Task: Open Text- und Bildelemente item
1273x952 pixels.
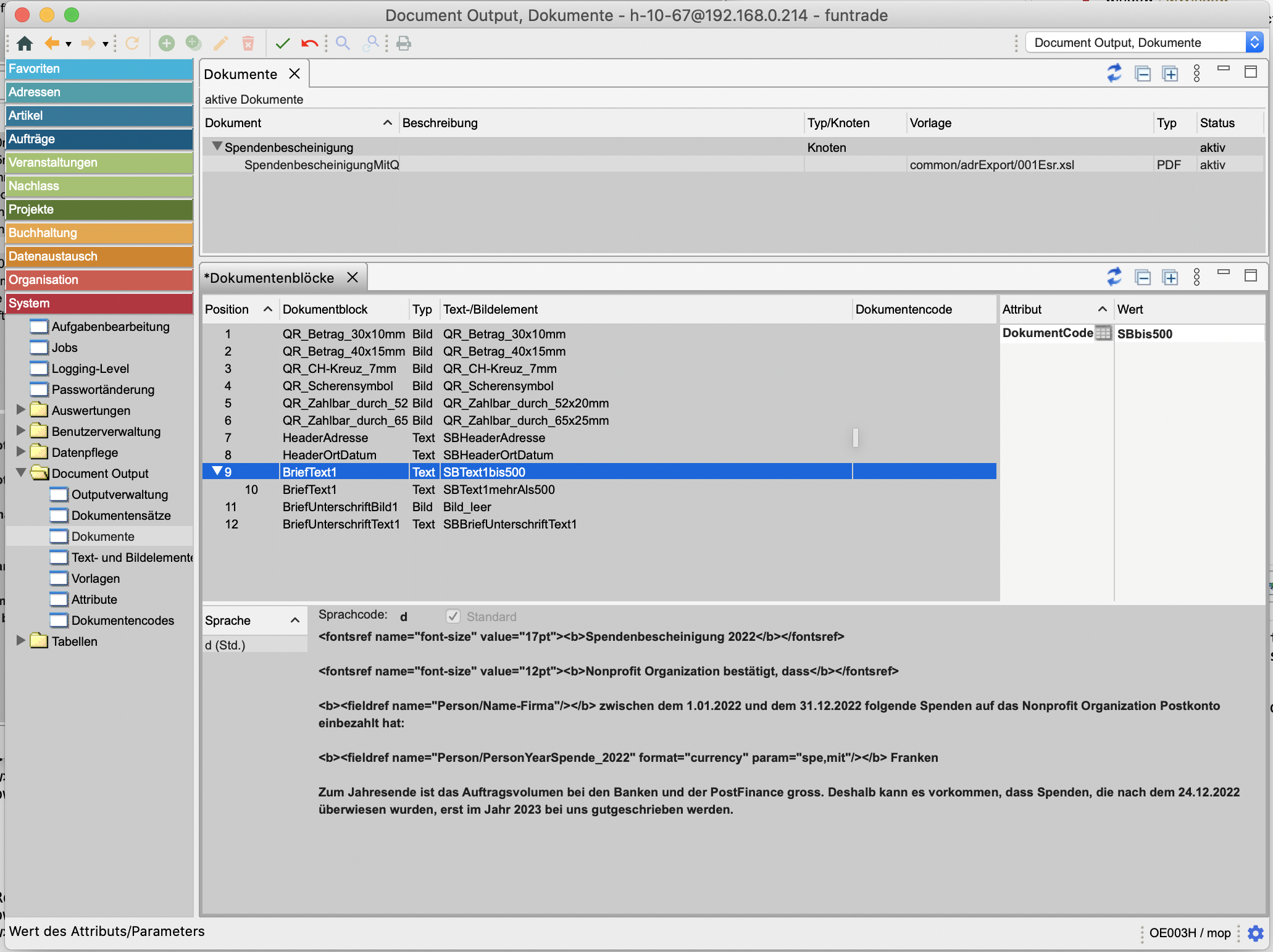Action: pos(131,557)
